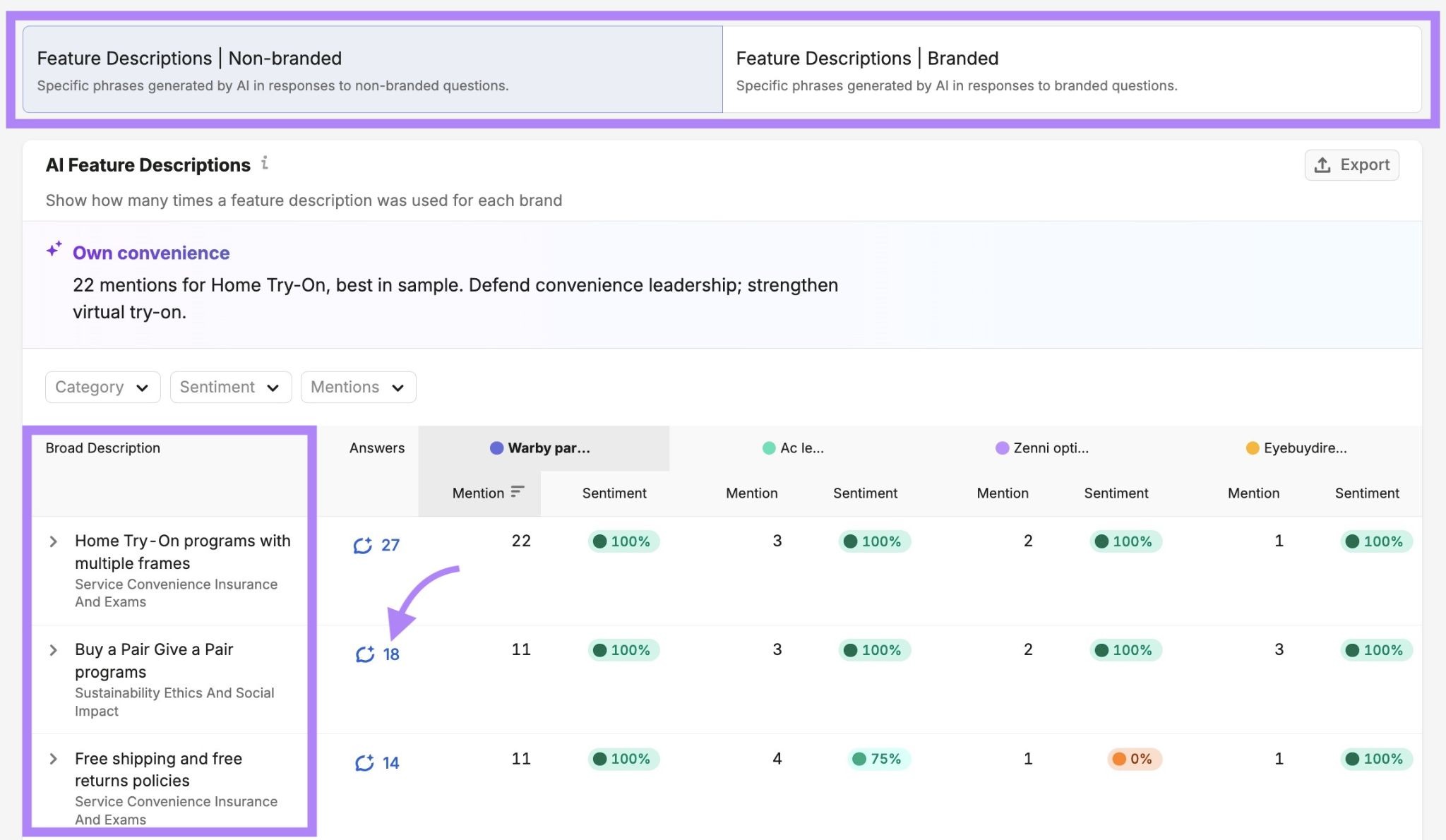Sort by Warby Parker Mention column icon

pyautogui.click(x=518, y=492)
